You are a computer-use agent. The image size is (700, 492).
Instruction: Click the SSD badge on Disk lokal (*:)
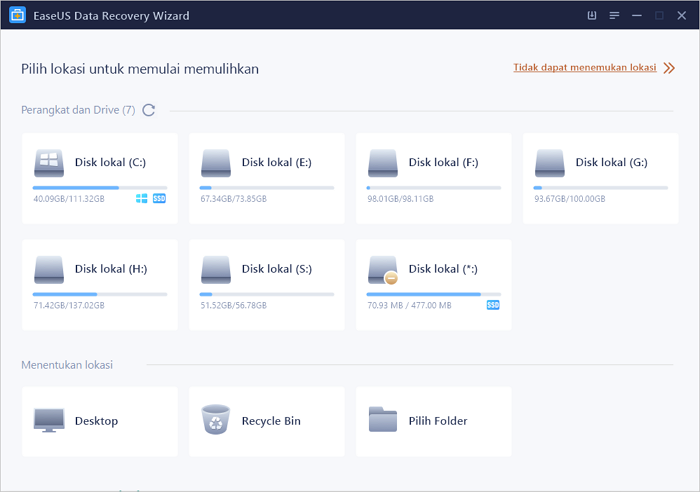click(x=493, y=305)
